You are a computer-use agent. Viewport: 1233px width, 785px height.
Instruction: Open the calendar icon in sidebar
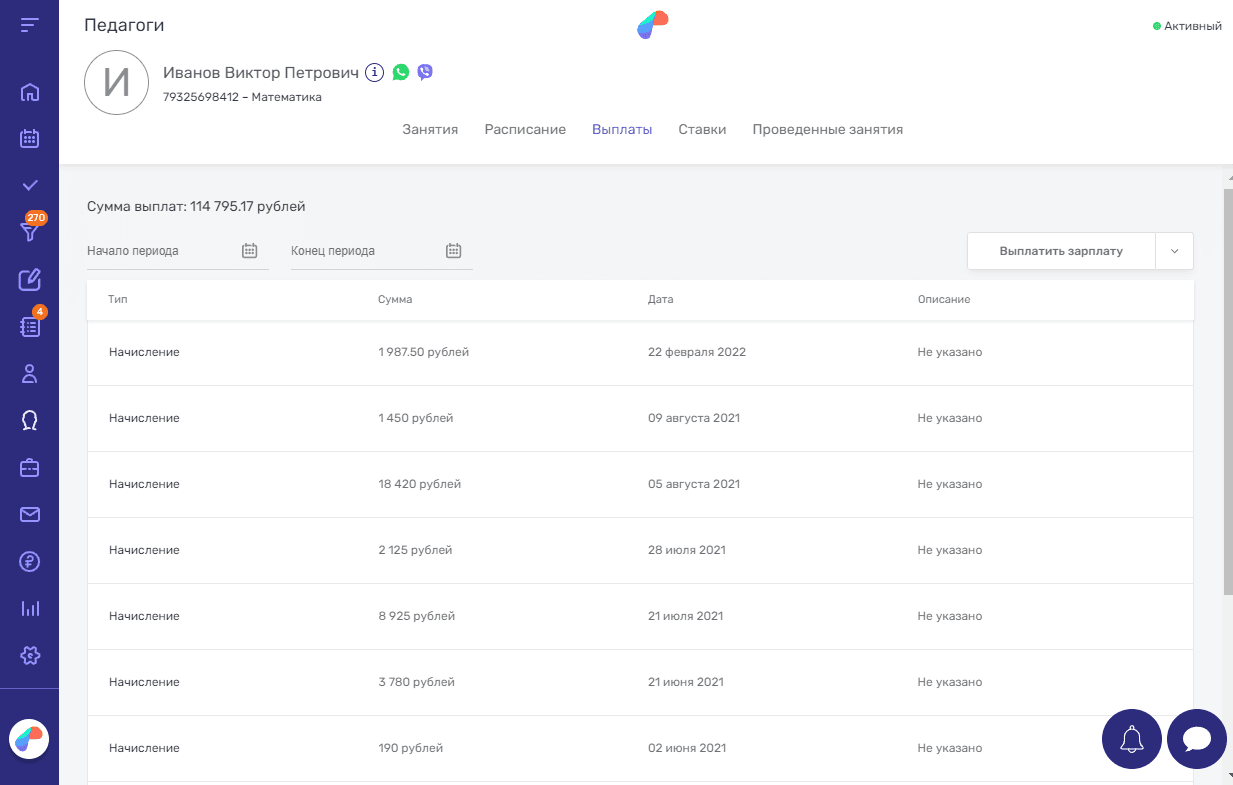30,139
